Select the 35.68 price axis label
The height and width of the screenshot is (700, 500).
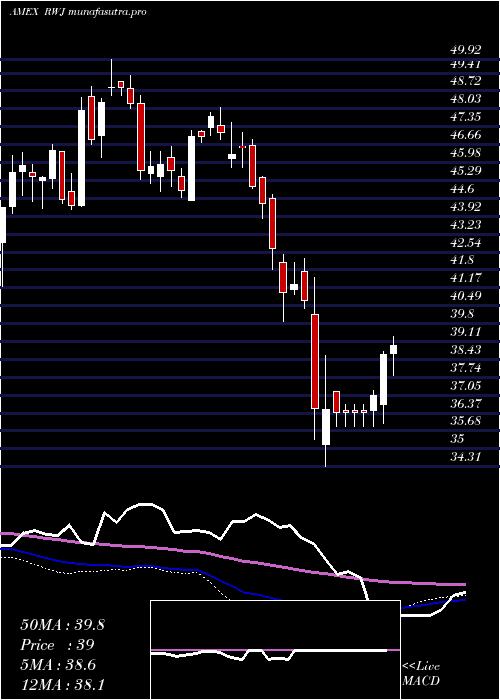(x=466, y=421)
